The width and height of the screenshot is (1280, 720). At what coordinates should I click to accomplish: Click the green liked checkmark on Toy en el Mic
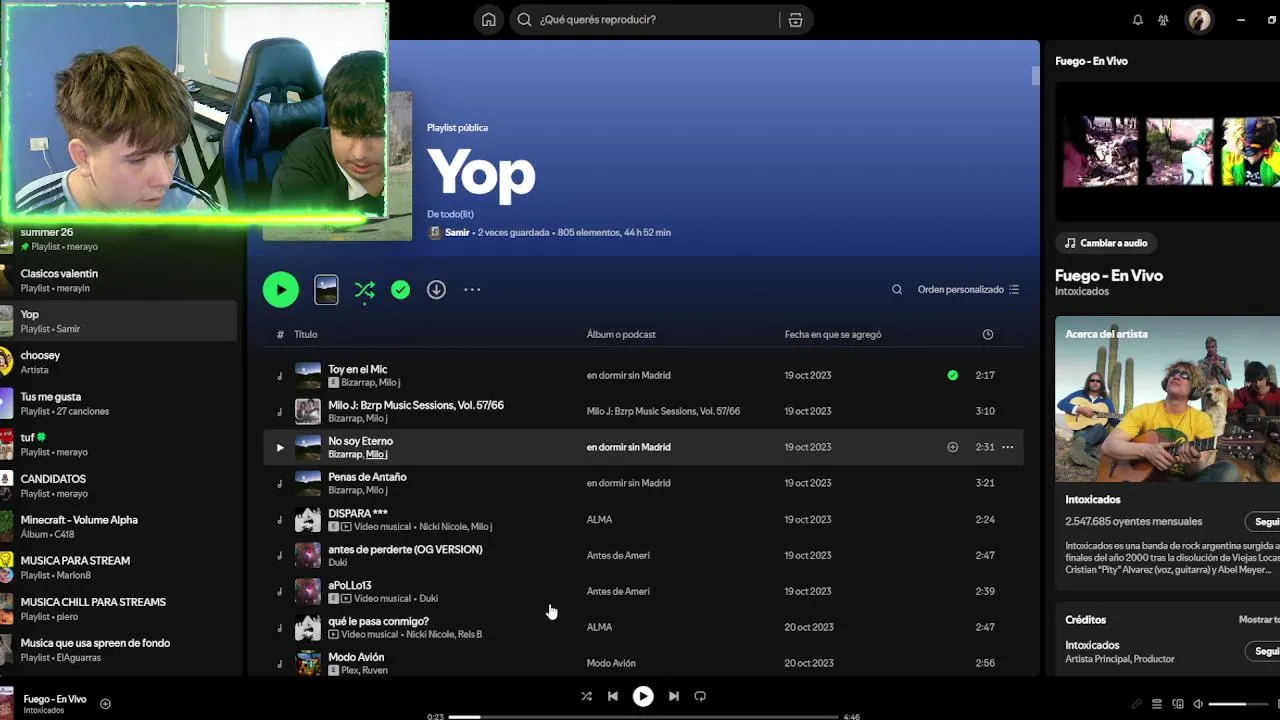coord(953,376)
